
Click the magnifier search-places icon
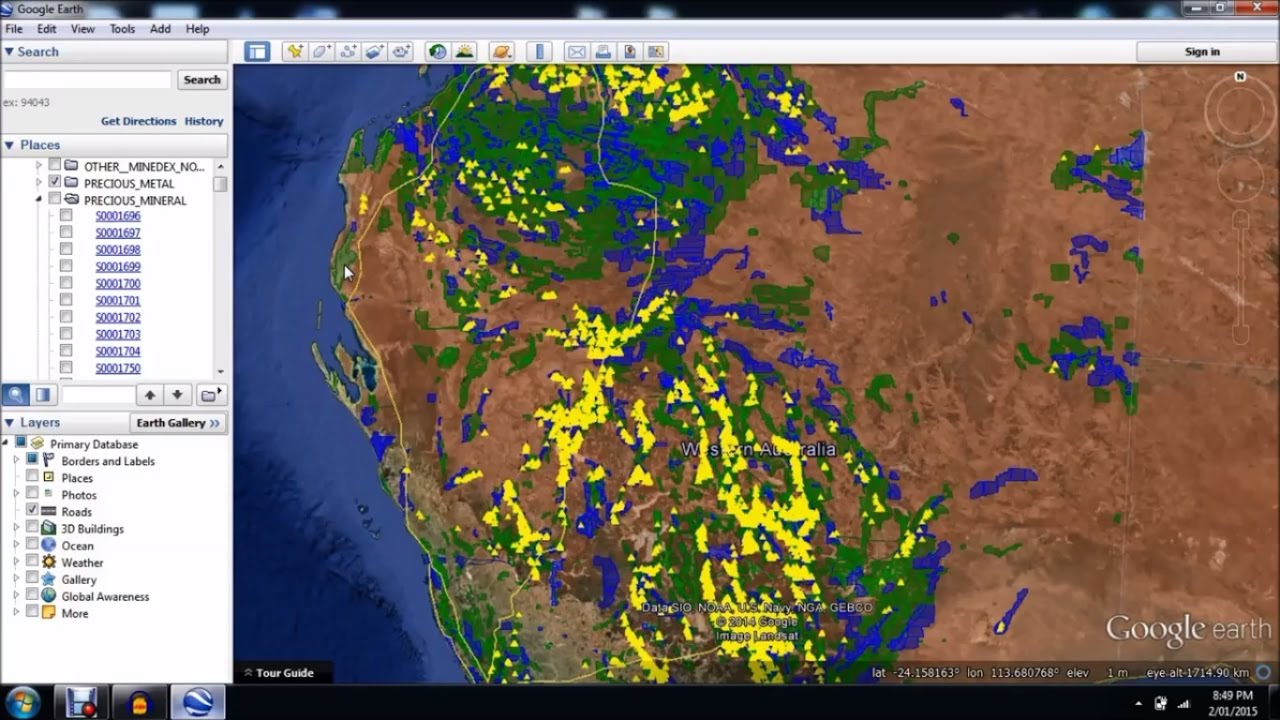click(x=15, y=395)
